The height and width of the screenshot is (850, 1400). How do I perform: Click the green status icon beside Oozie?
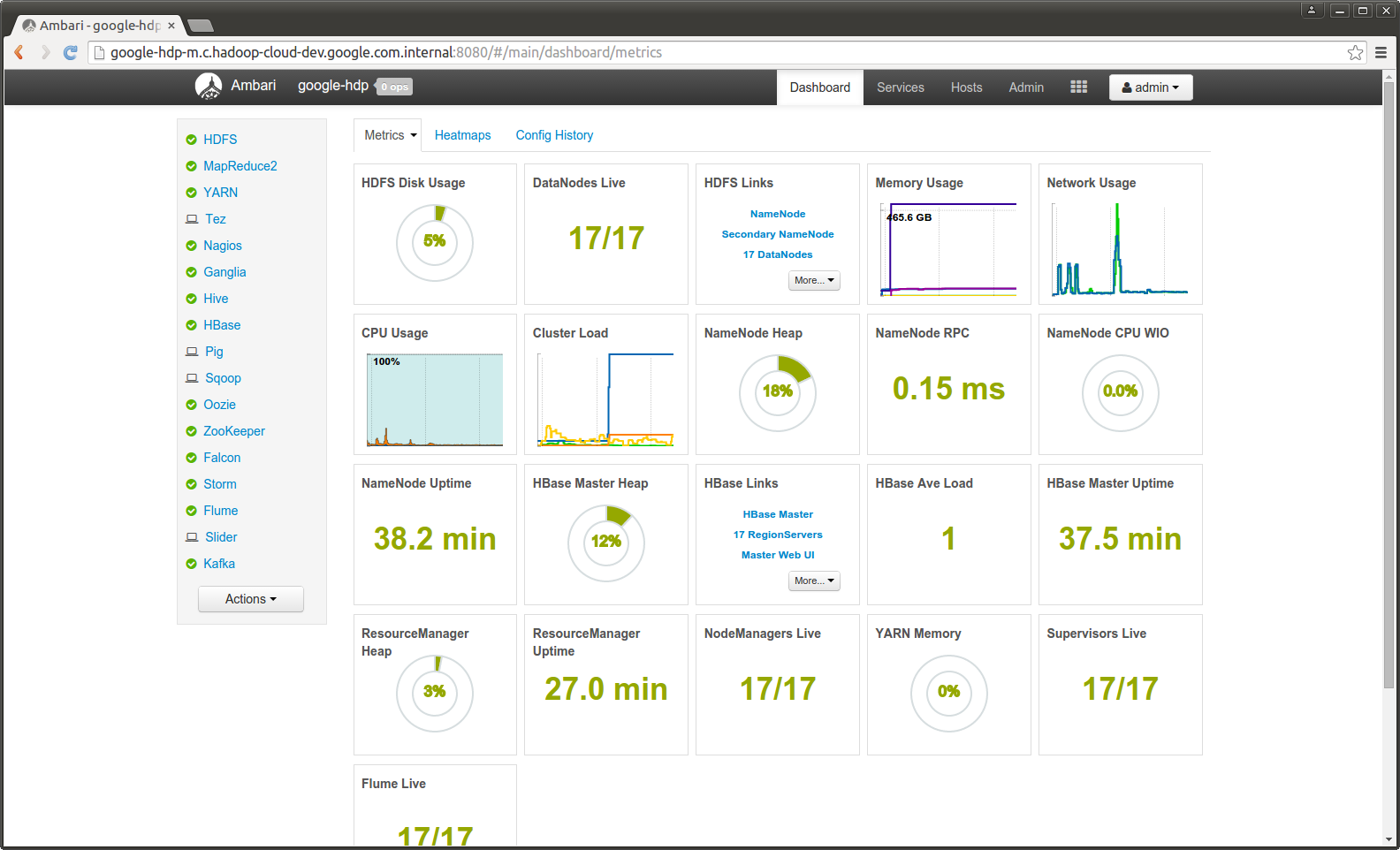pyautogui.click(x=191, y=405)
